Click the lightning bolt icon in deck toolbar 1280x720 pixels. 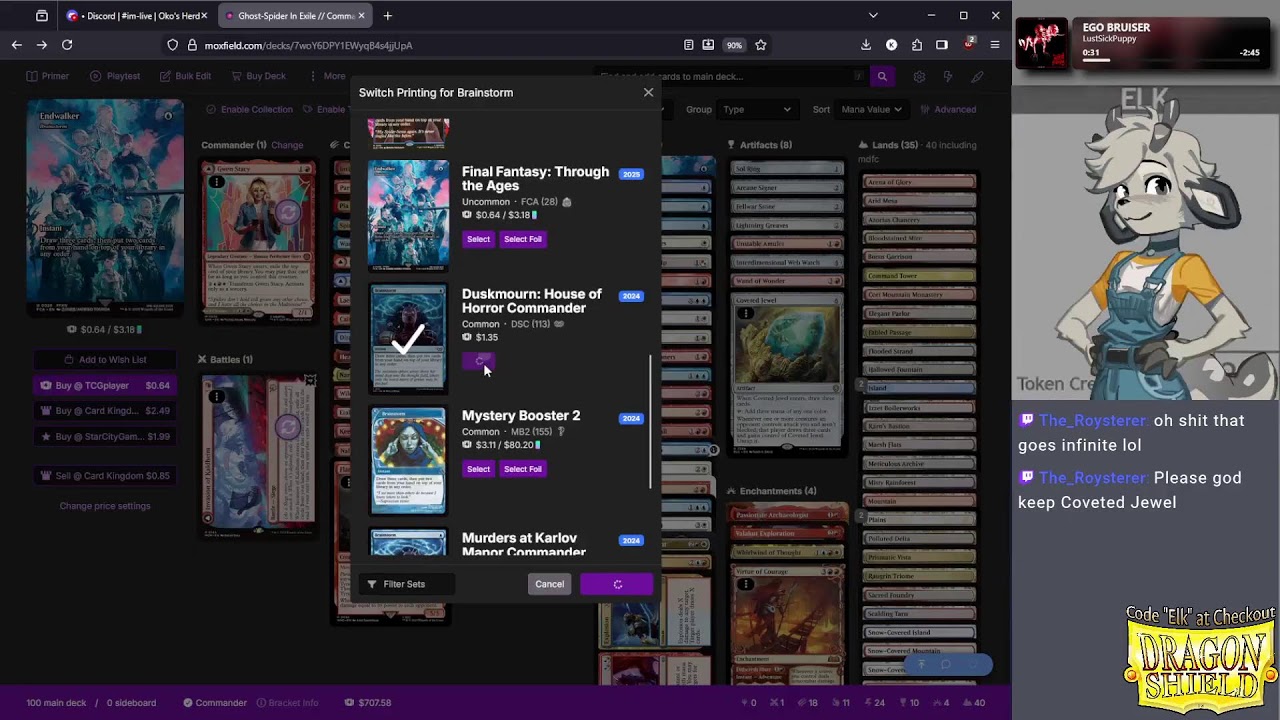click(948, 76)
